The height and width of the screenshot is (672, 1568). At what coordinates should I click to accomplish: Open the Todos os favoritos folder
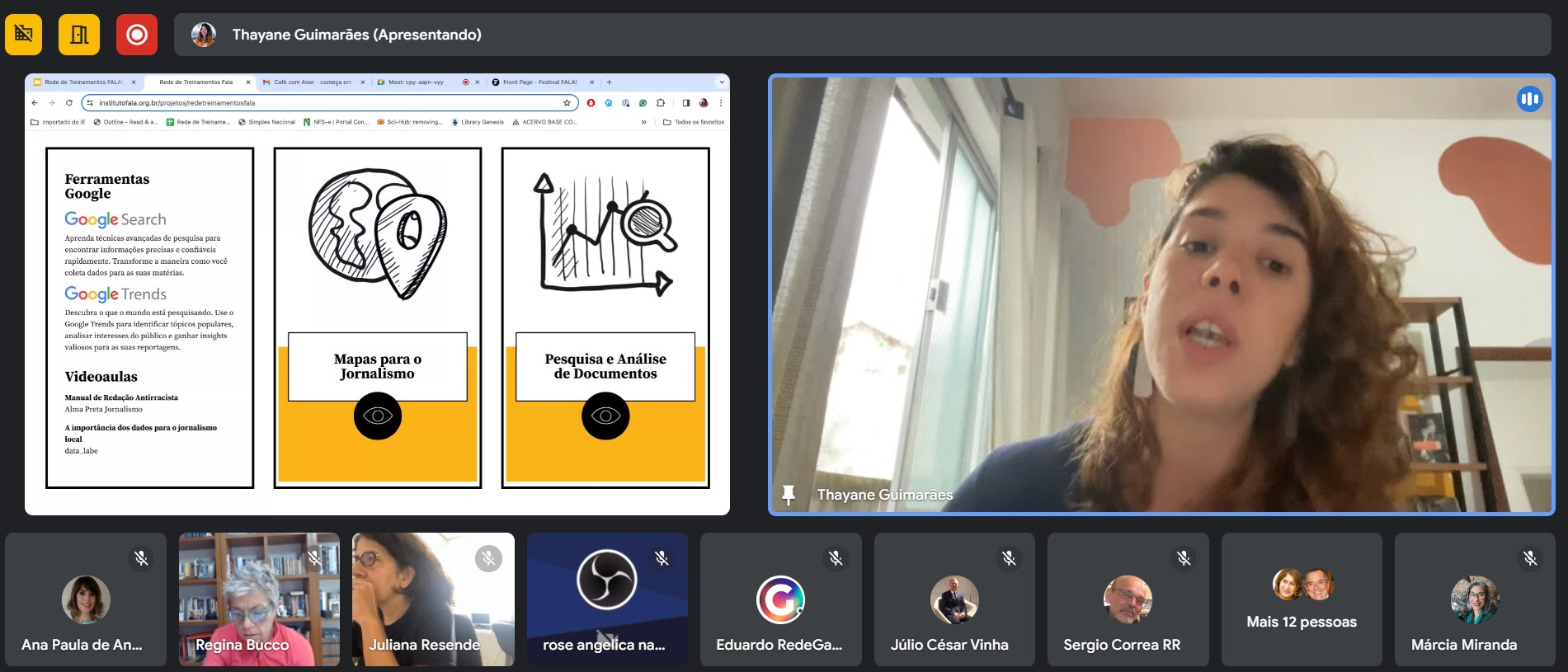coord(694,122)
